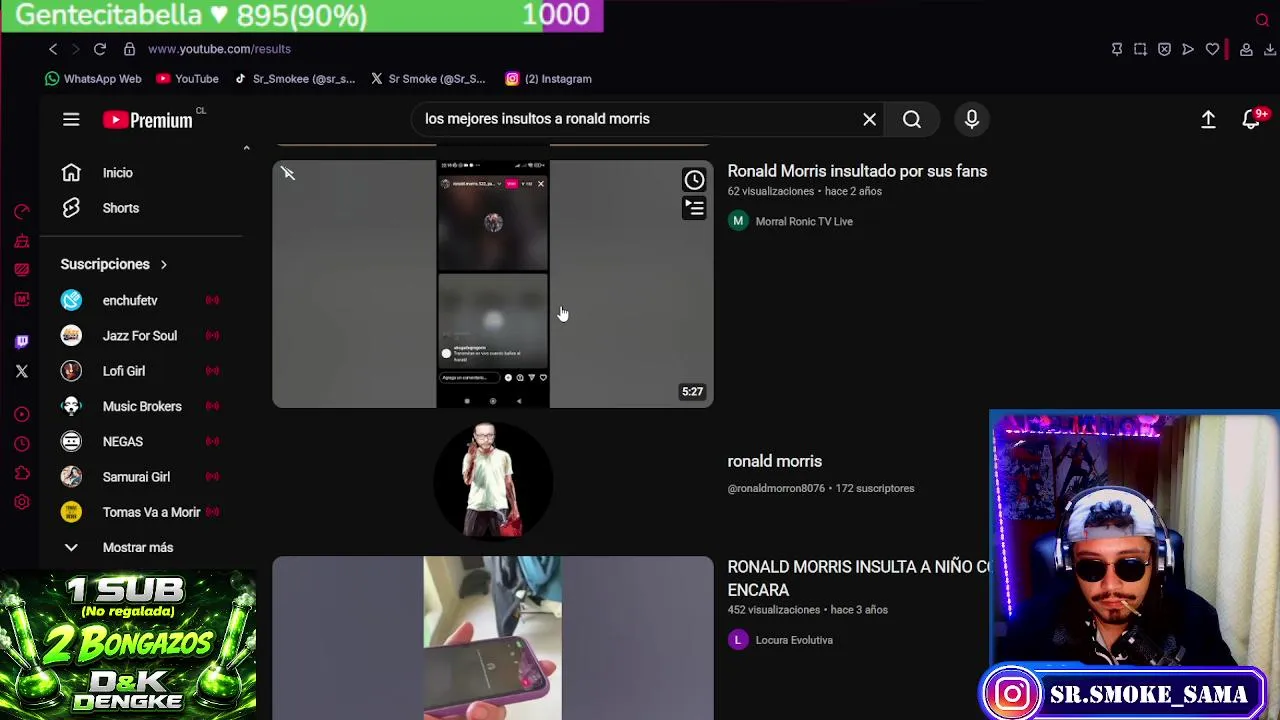
Task: Click the browser snapshot capture icon
Action: click(x=1140, y=49)
